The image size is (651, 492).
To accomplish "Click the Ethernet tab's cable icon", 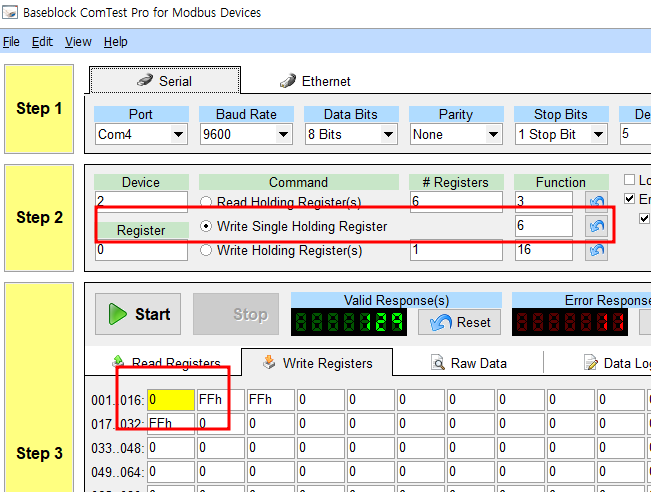I will pos(287,81).
